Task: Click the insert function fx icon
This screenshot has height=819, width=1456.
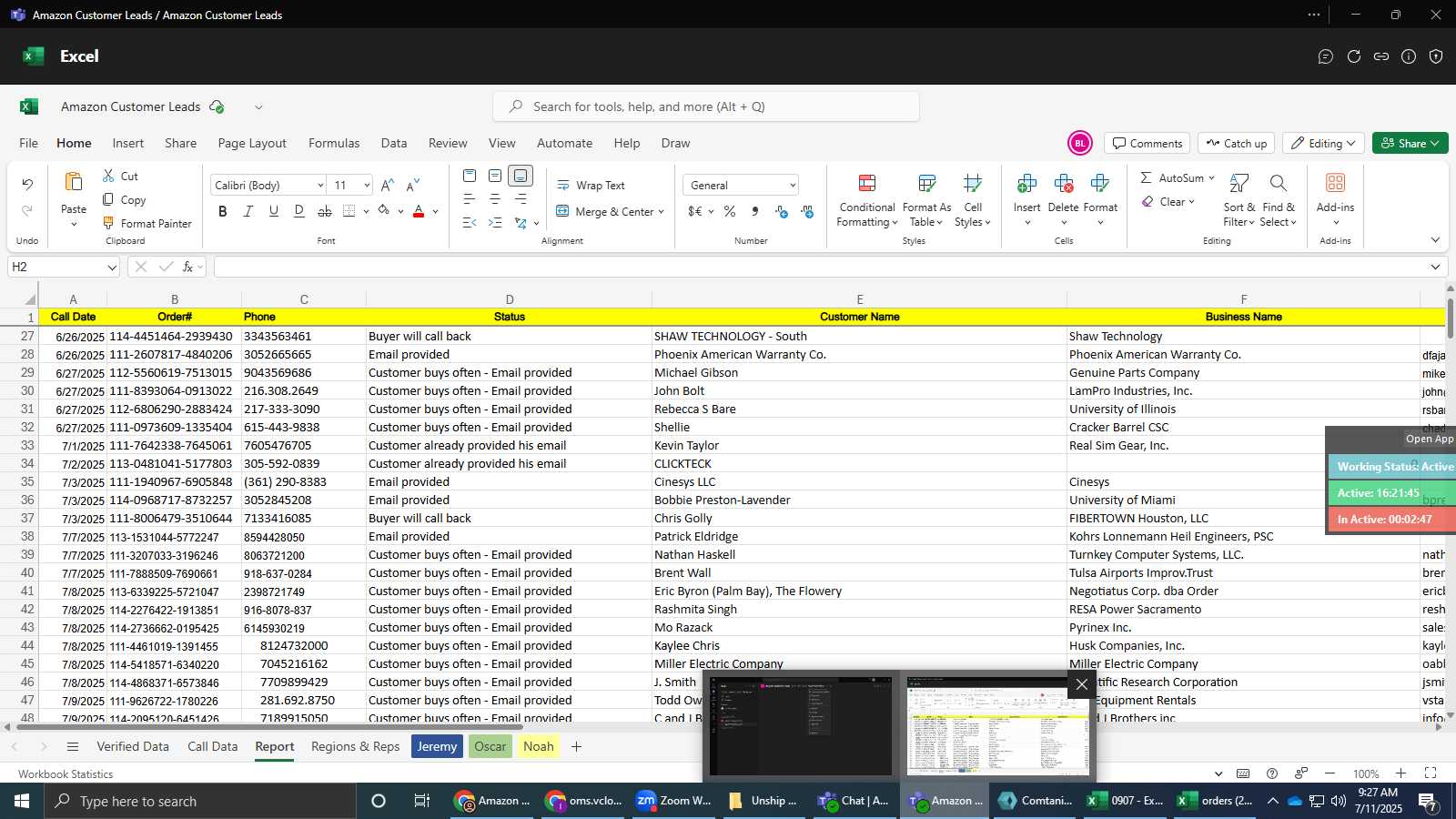Action: coord(187,267)
